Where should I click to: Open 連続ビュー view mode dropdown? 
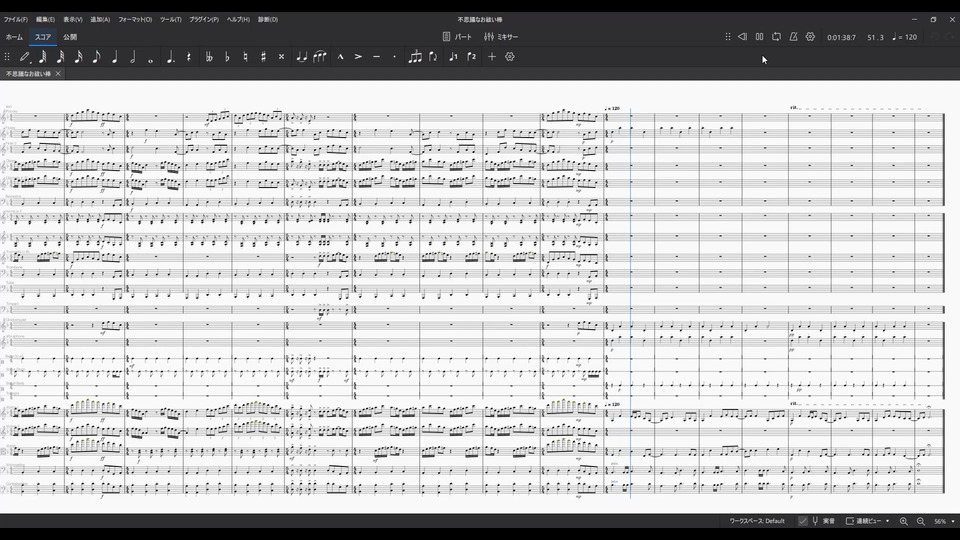pos(868,521)
